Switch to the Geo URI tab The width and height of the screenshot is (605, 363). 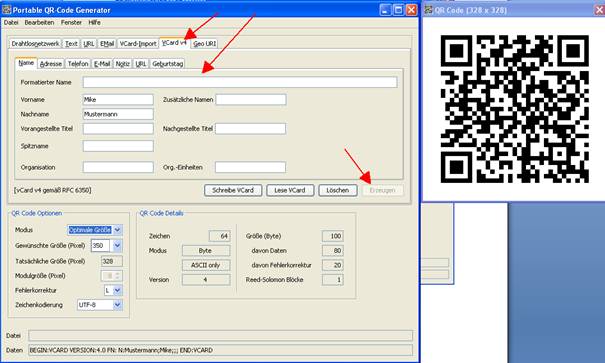[x=204, y=44]
